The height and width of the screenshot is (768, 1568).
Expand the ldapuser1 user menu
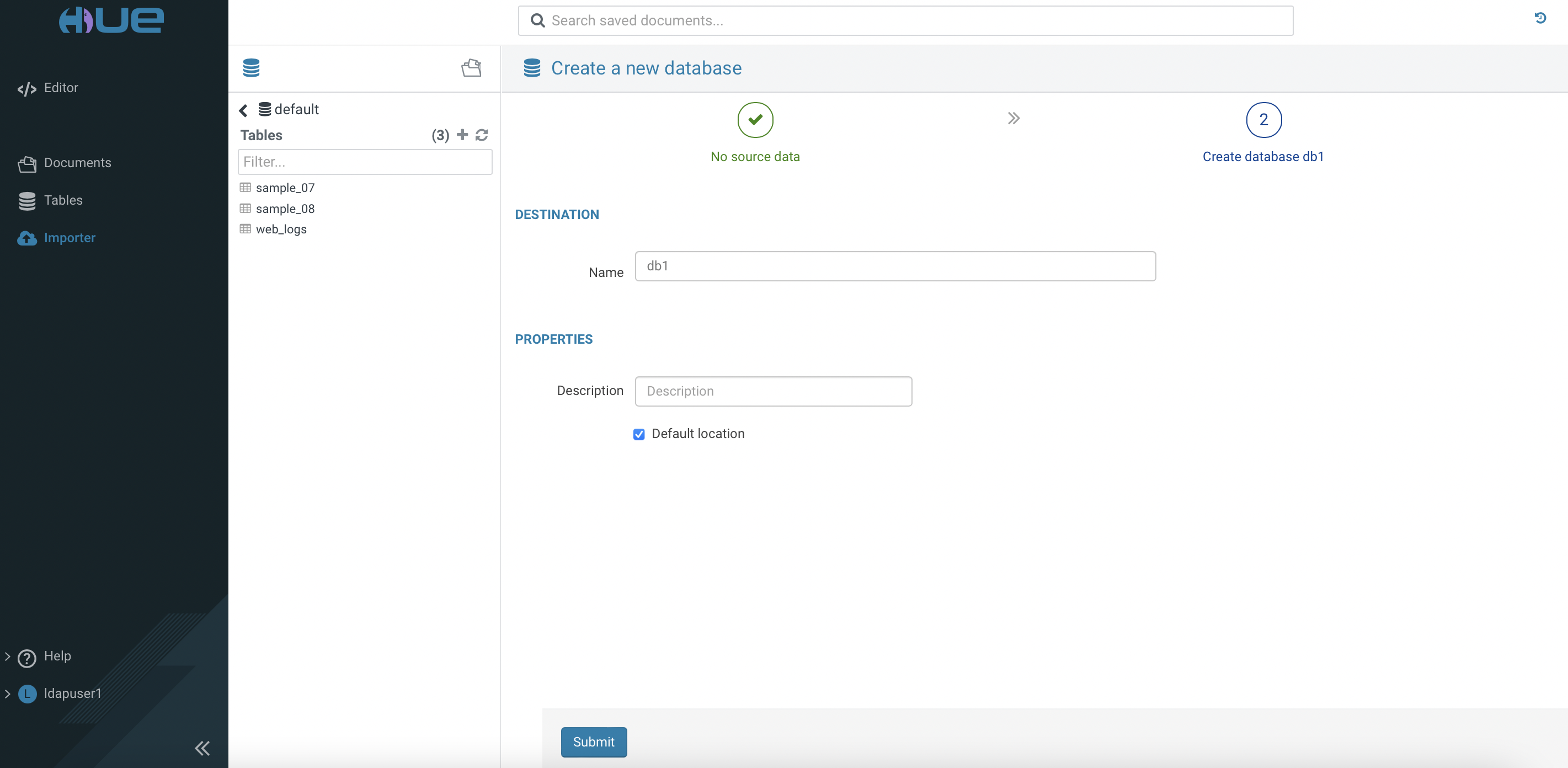[72, 693]
